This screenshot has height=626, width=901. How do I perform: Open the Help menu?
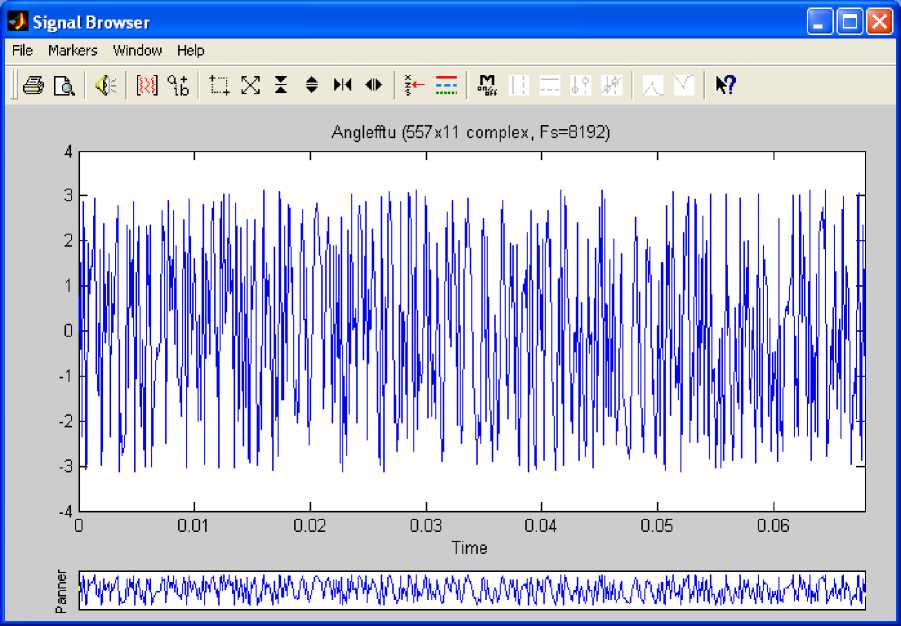click(x=190, y=50)
